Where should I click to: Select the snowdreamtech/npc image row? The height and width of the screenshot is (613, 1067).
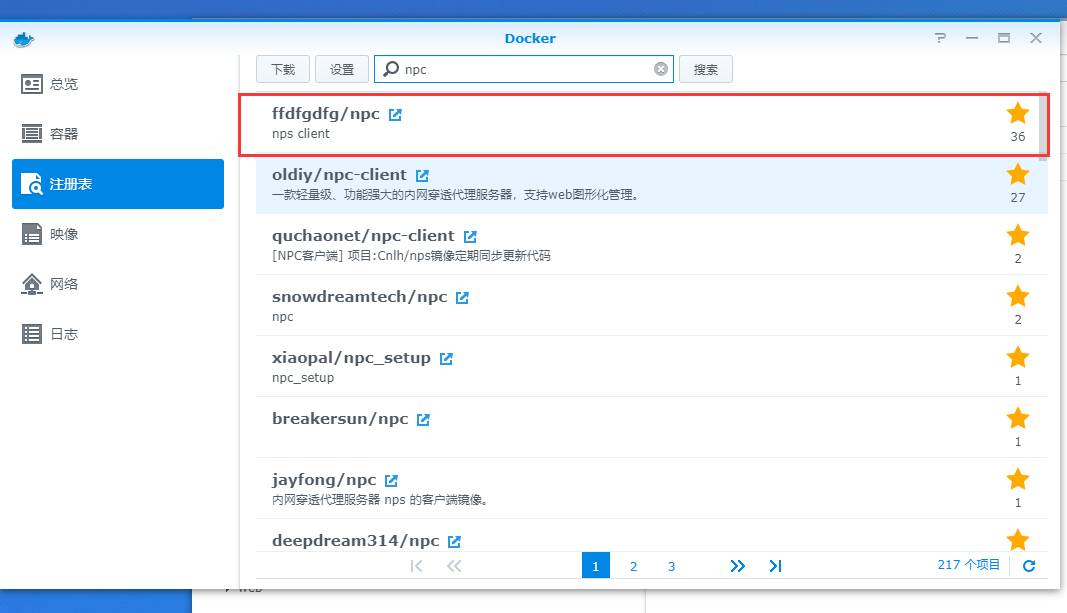click(651, 306)
